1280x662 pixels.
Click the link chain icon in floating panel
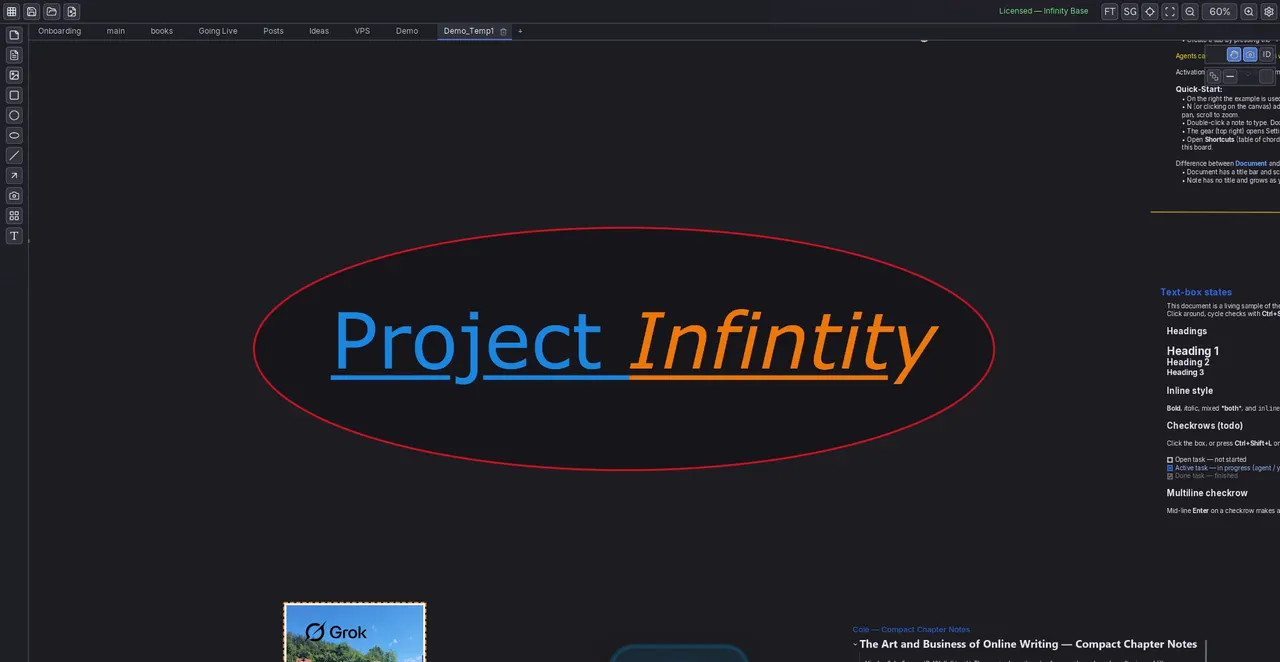(1214, 77)
